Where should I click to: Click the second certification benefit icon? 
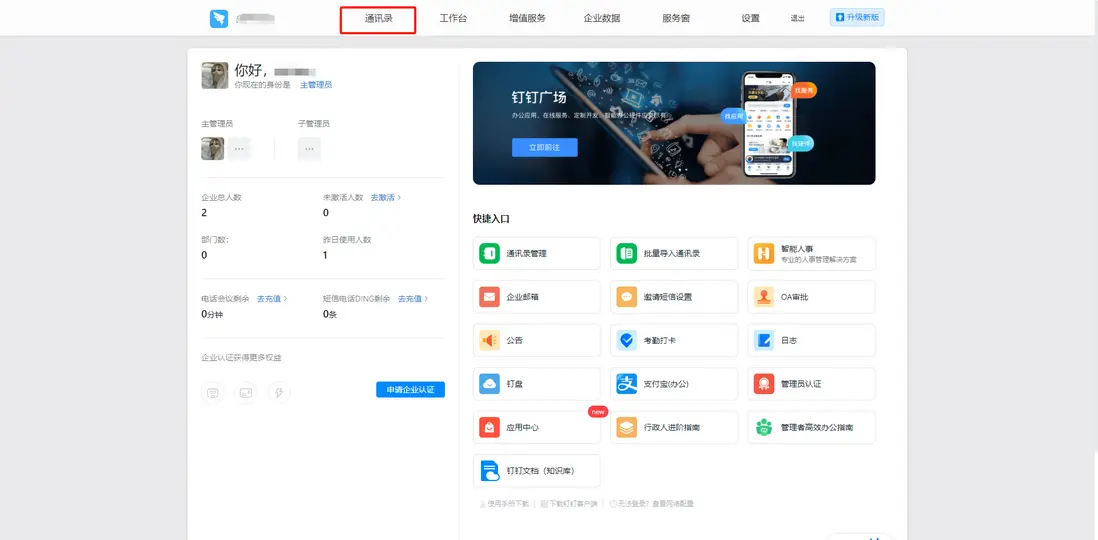(x=246, y=393)
